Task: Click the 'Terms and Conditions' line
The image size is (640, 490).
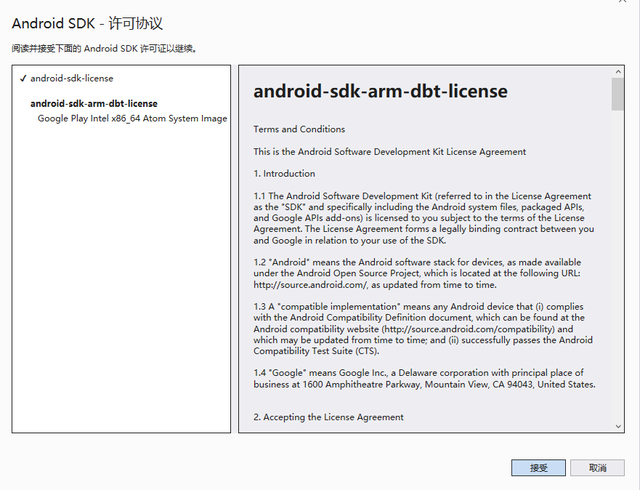Action: 299,129
